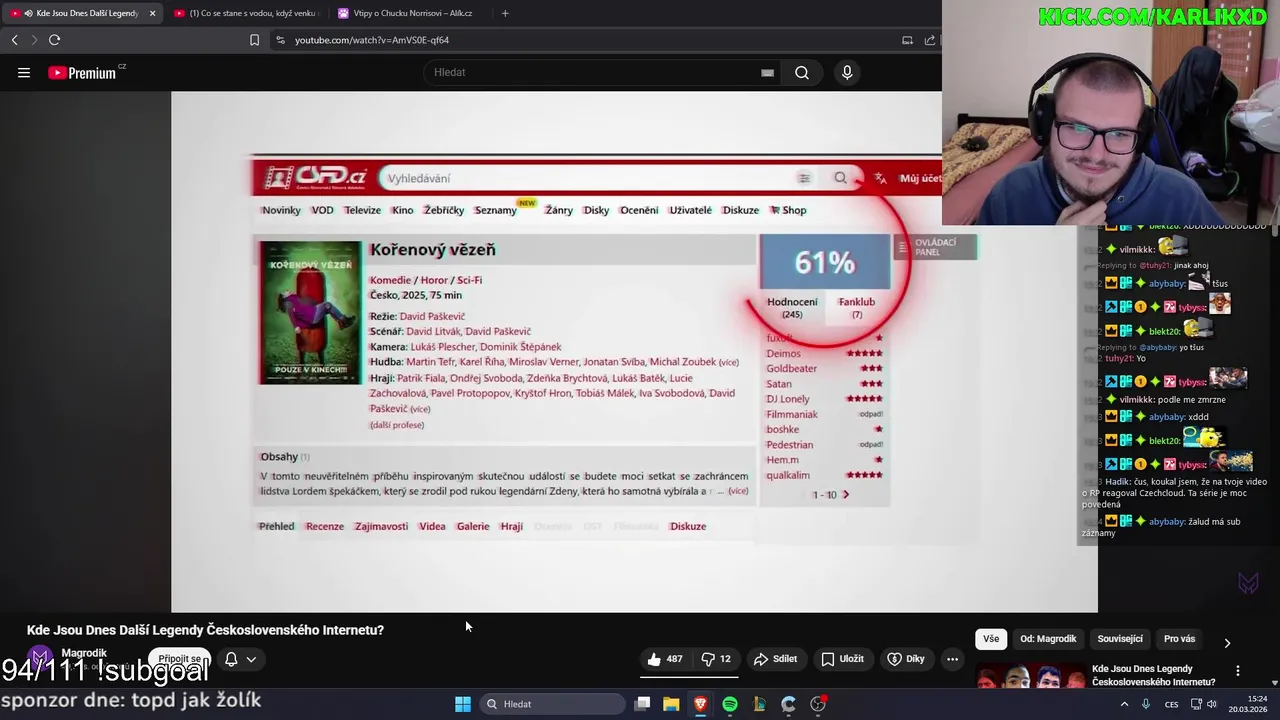
Task: Open Spotify from the taskbar
Action: tap(730, 704)
